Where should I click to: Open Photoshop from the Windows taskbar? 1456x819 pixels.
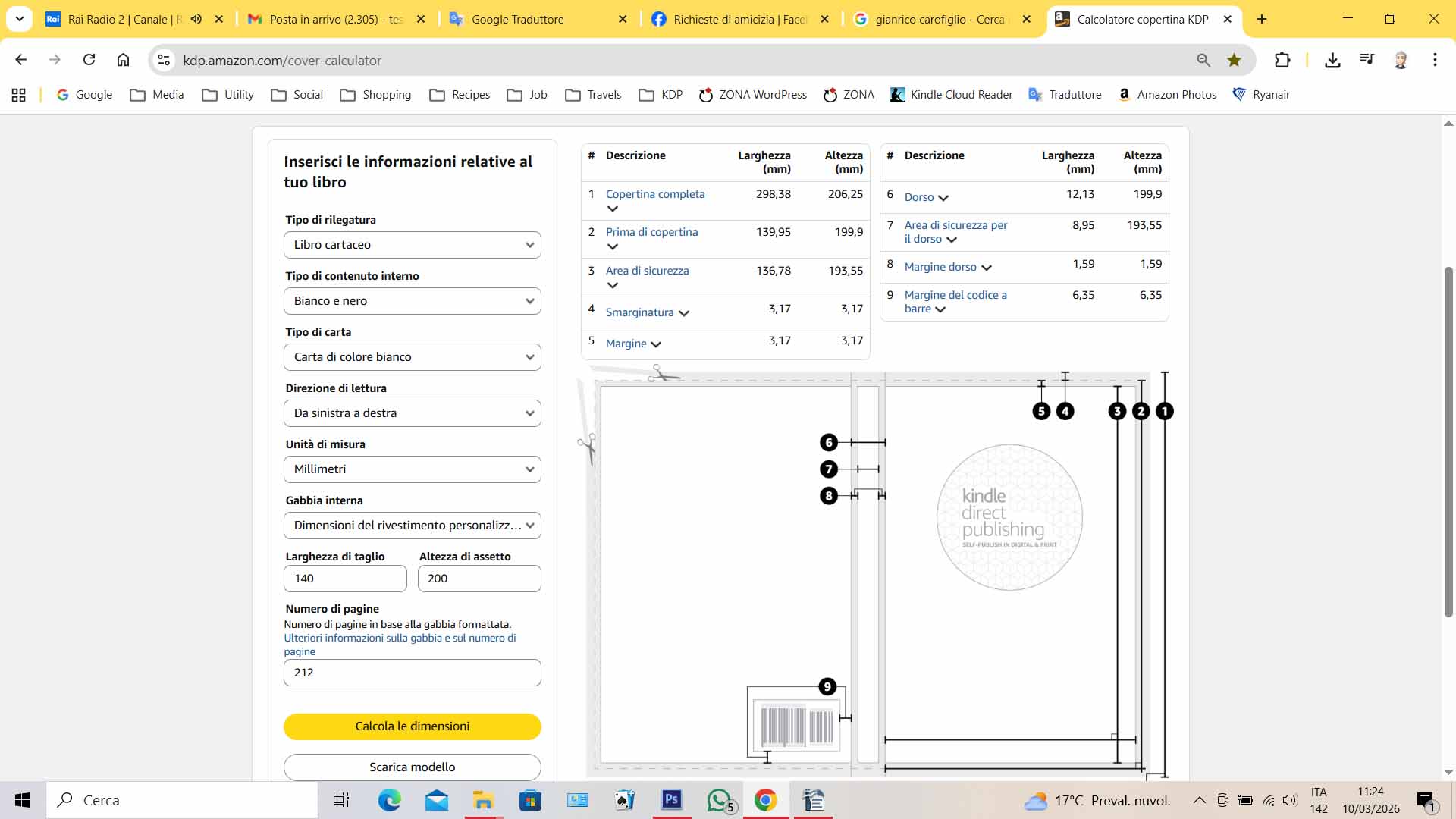click(672, 800)
